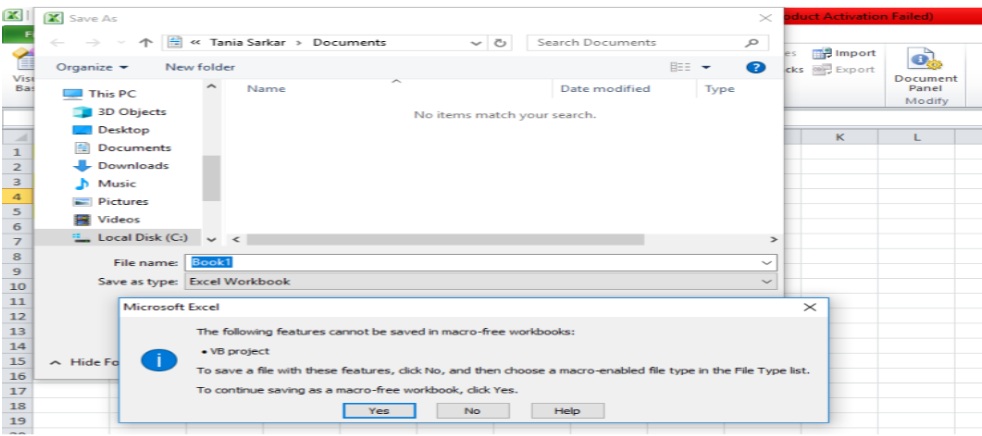Click Documents in the address path

[x=349, y=43]
